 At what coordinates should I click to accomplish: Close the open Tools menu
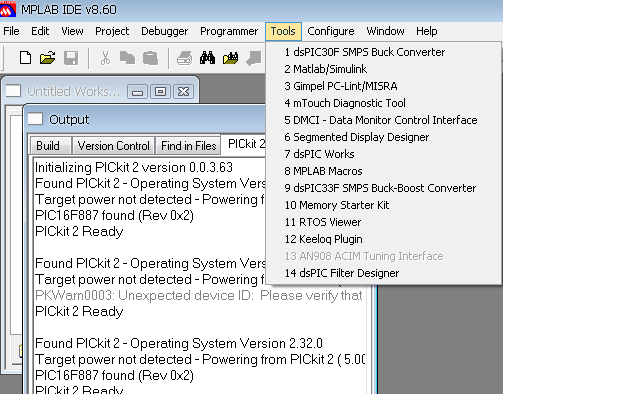(283, 31)
